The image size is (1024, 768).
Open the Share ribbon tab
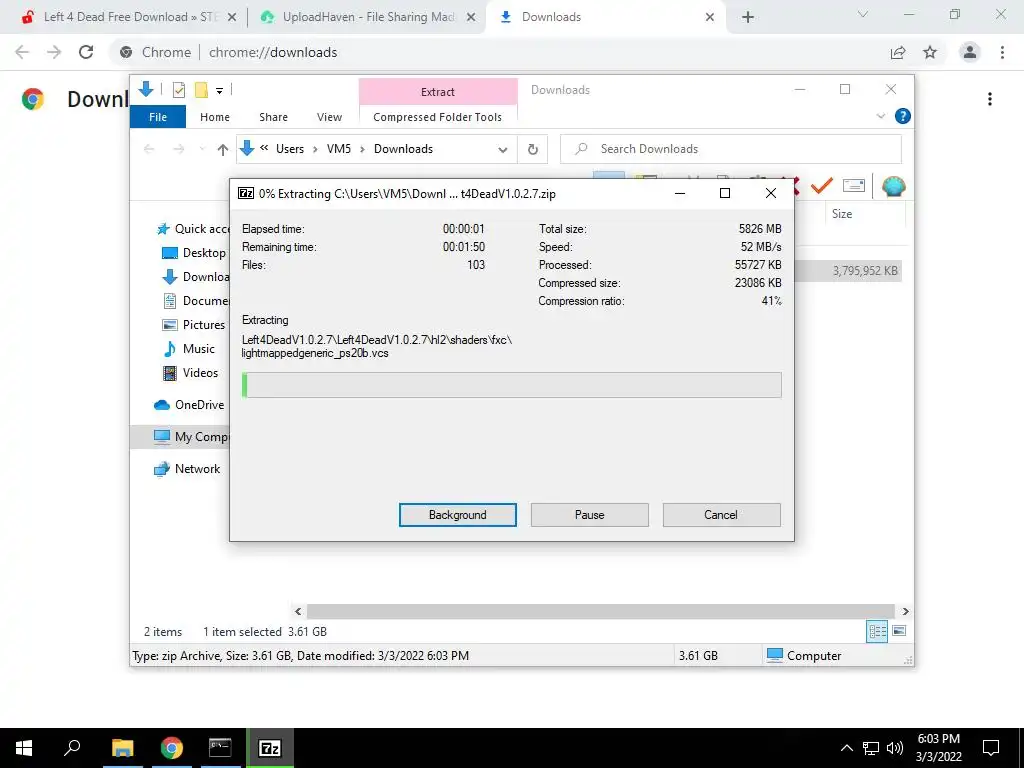click(x=273, y=117)
